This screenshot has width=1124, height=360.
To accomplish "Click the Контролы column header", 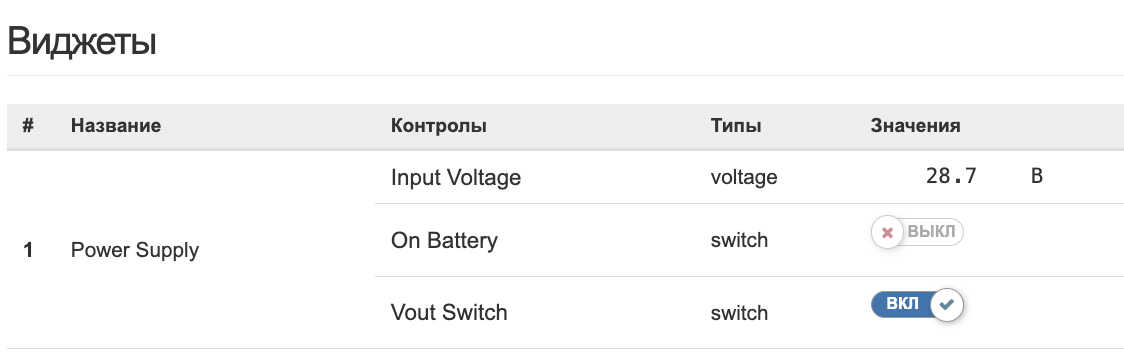I will click(x=439, y=125).
